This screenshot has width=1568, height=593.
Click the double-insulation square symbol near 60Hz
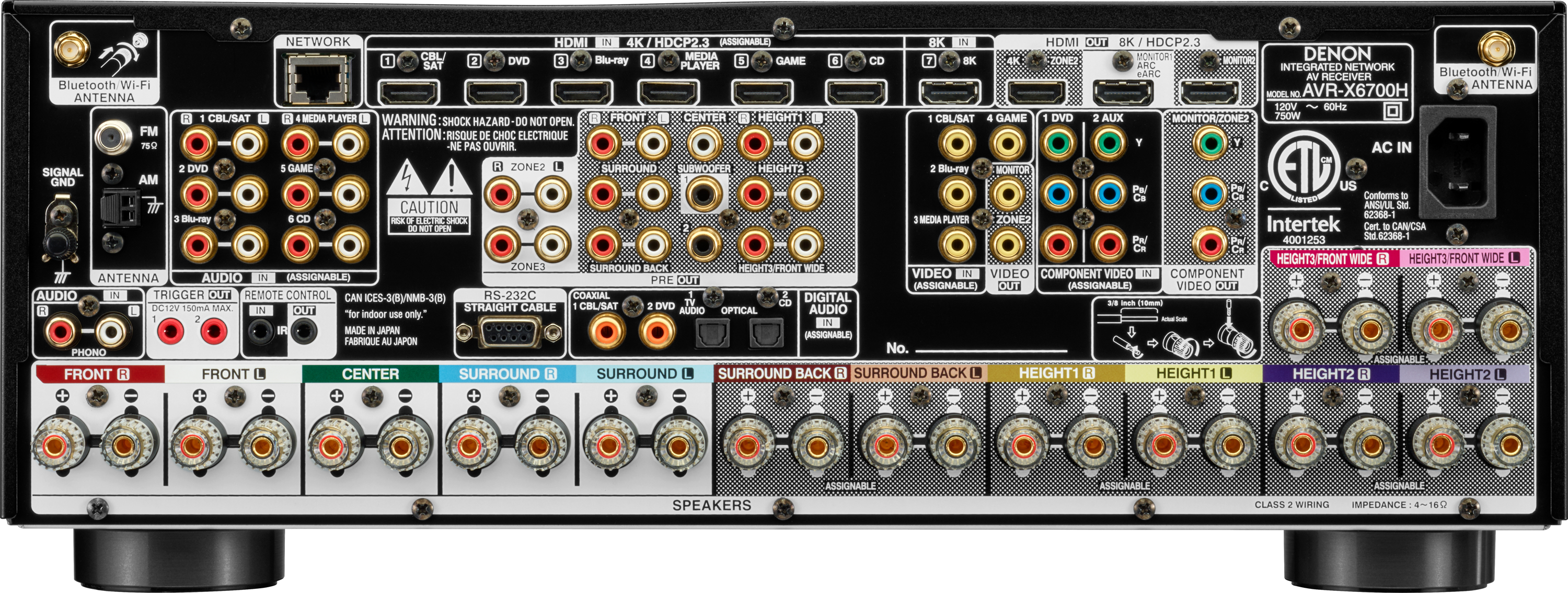[1393, 110]
